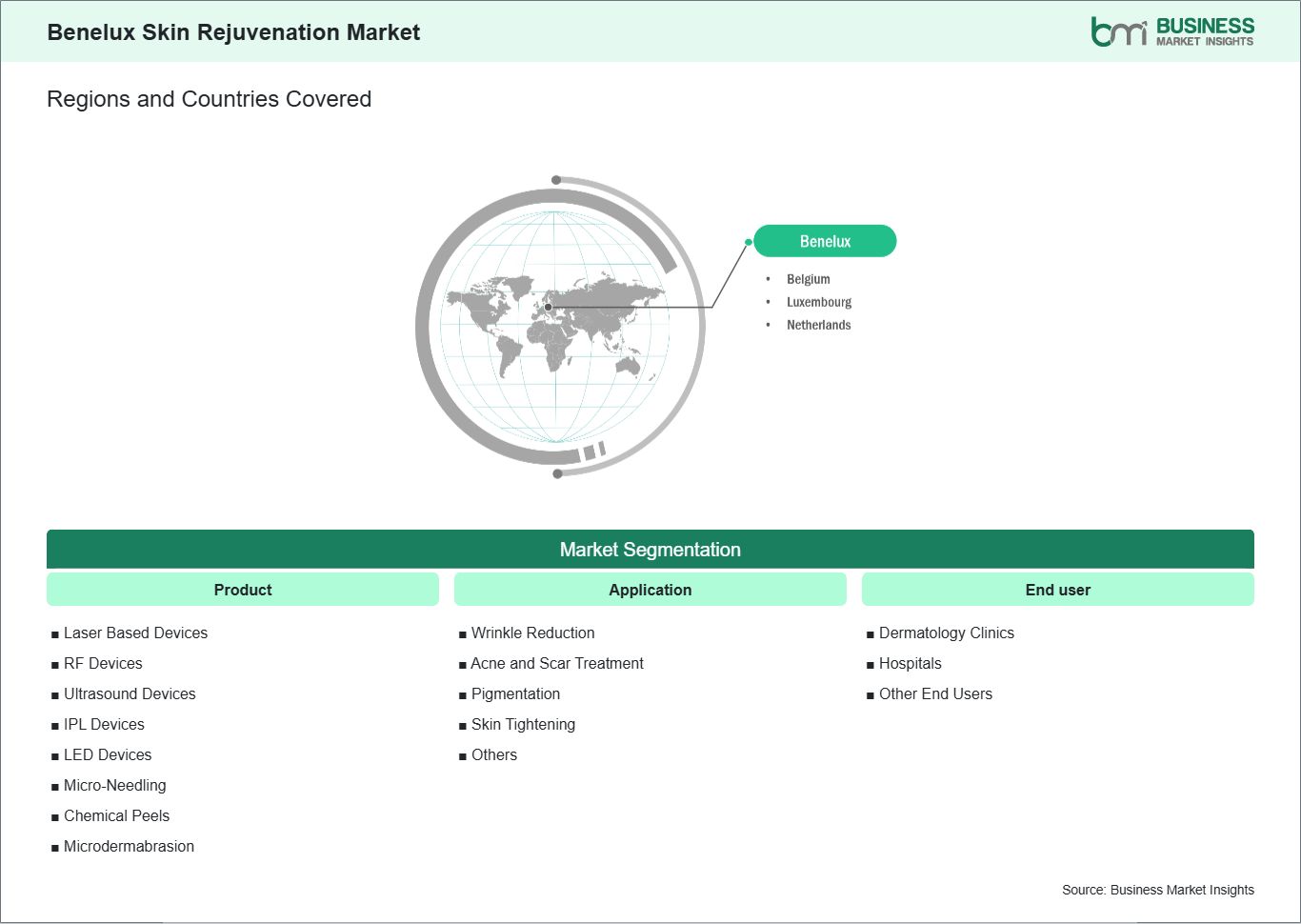1301x924 pixels.
Task: Click 'Wrinkle Reduction' application item
Action: (532, 633)
